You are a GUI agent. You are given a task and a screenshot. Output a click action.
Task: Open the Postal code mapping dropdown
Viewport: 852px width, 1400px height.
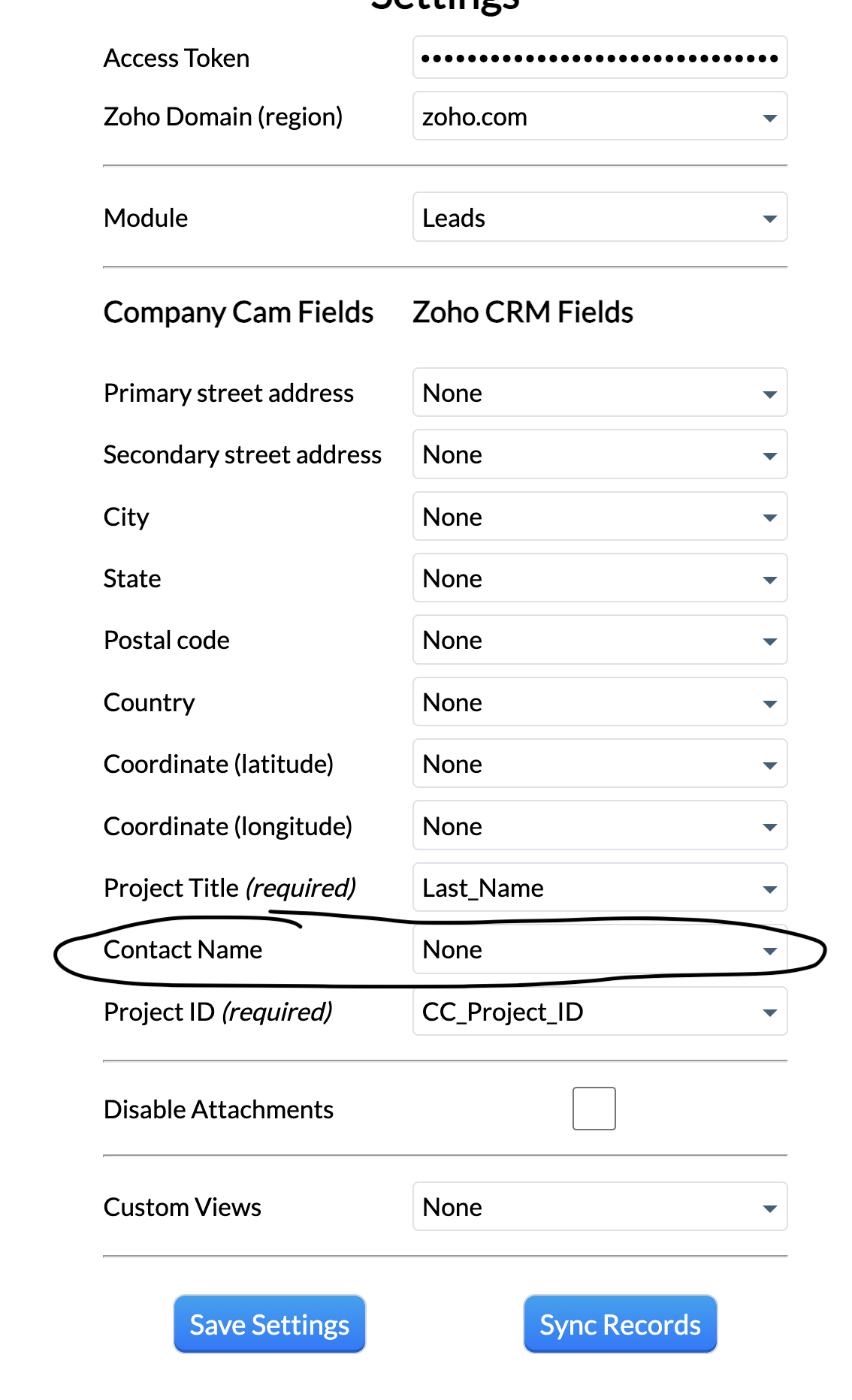pyautogui.click(x=600, y=640)
